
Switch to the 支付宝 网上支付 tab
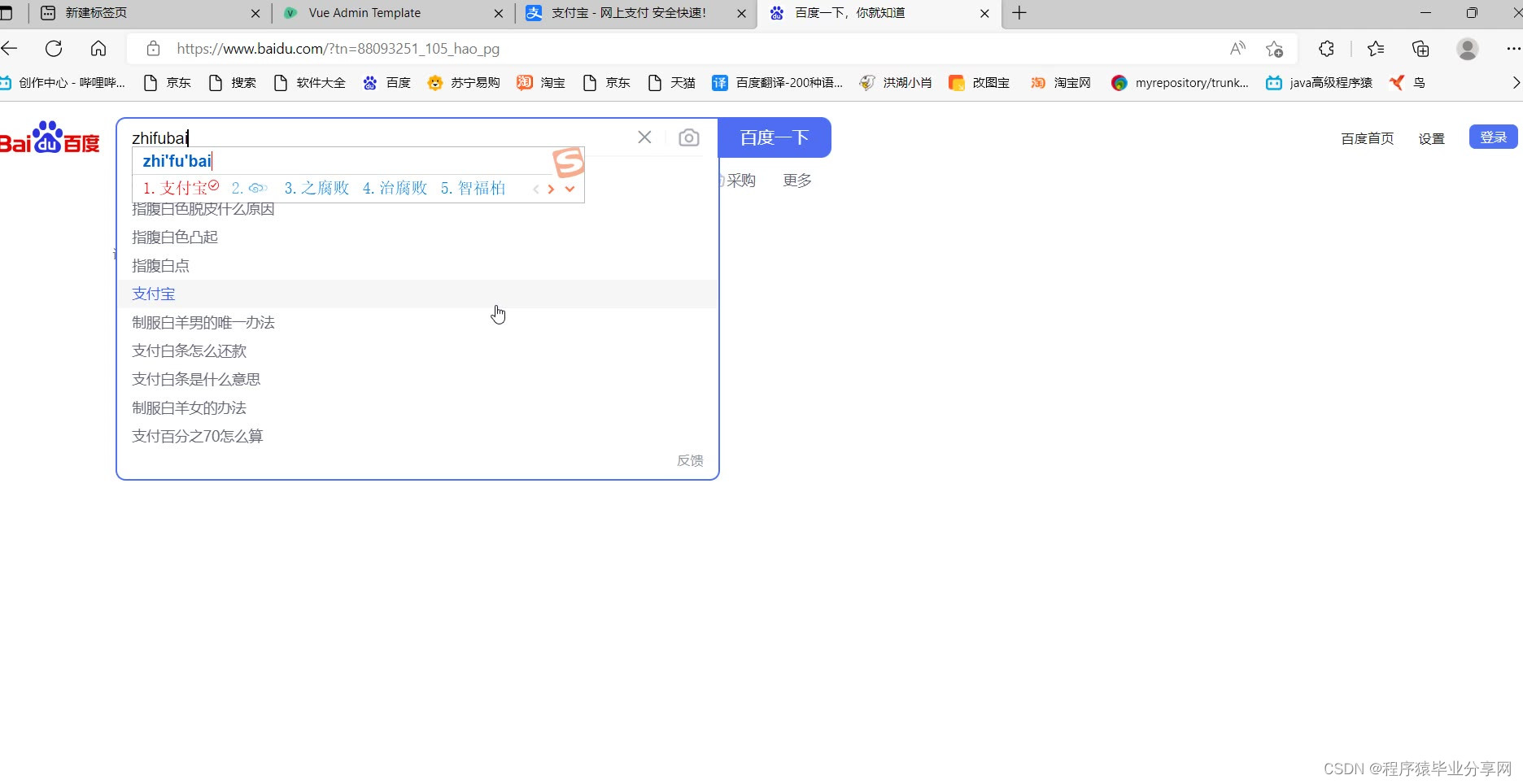pyautogui.click(x=635, y=13)
